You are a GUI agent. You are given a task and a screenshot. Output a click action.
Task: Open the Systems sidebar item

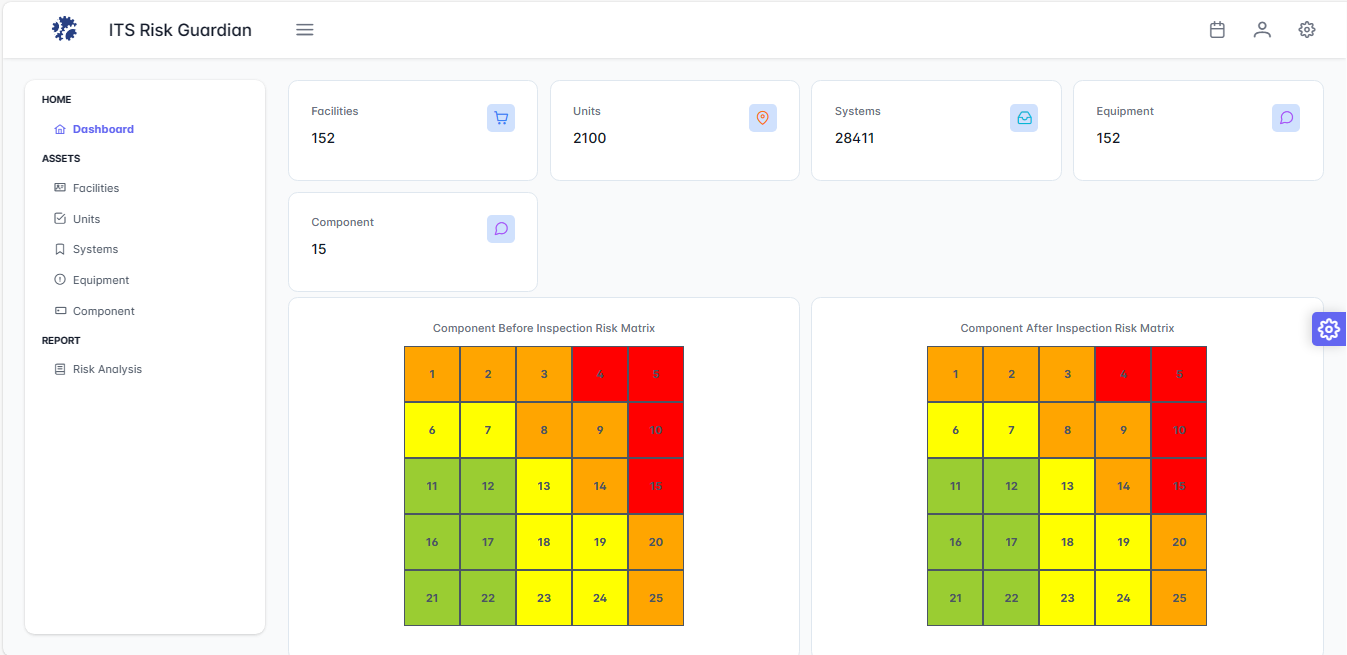[x=95, y=249]
